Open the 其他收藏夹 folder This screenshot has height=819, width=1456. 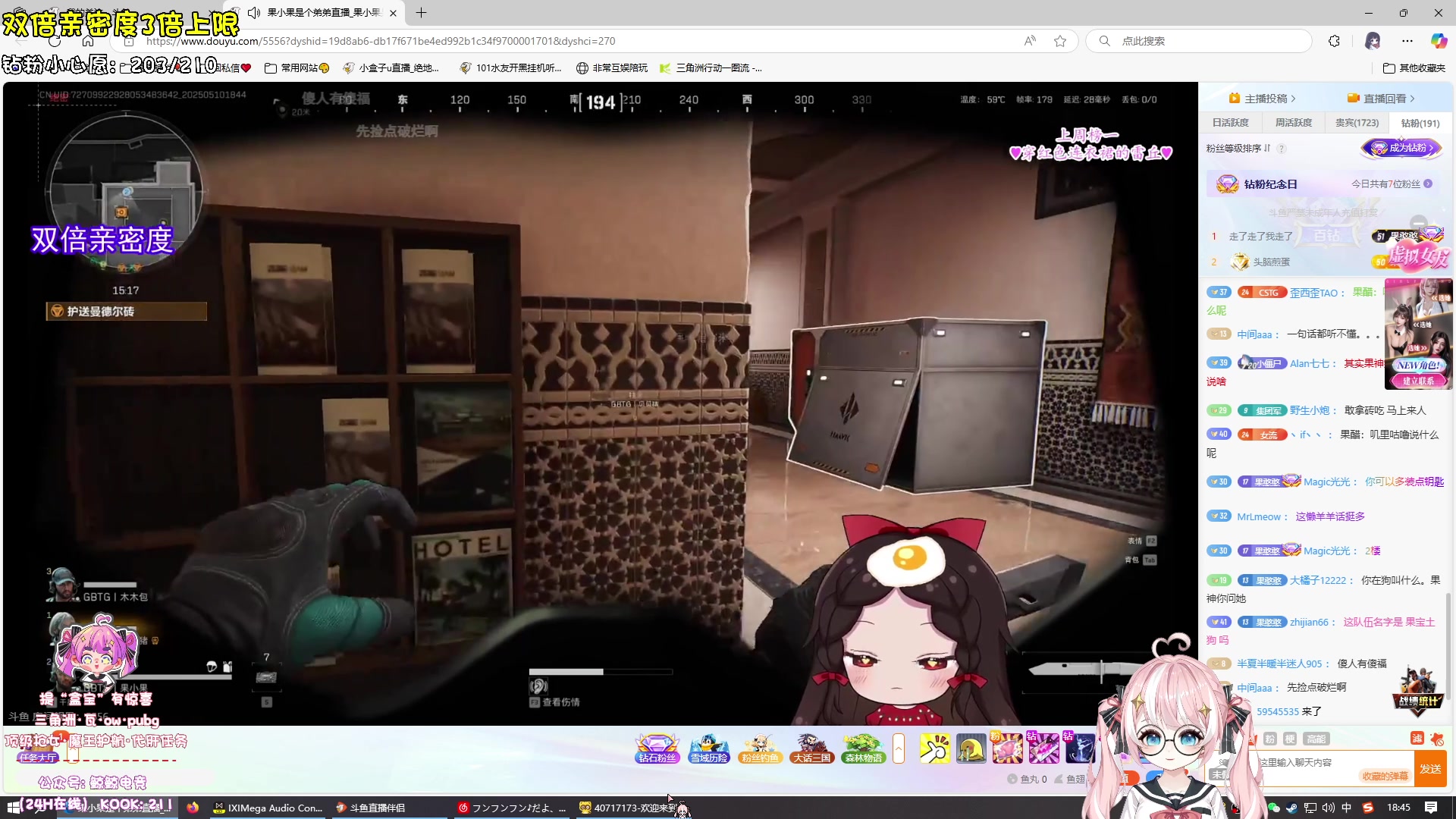[x=1414, y=68]
